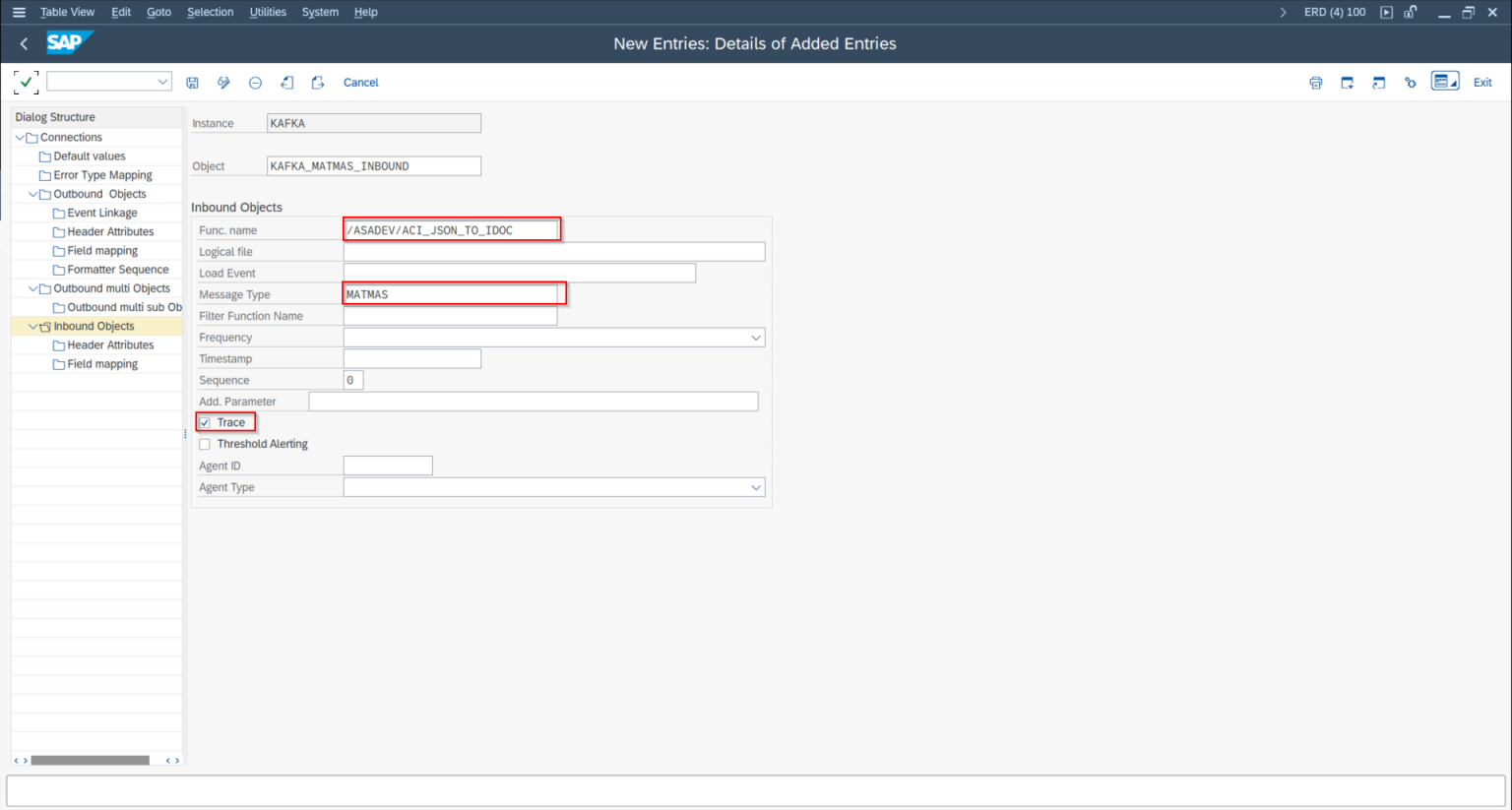The height and width of the screenshot is (810, 1512).
Task: Open GUI settings with the gear icon
Action: point(1411,83)
